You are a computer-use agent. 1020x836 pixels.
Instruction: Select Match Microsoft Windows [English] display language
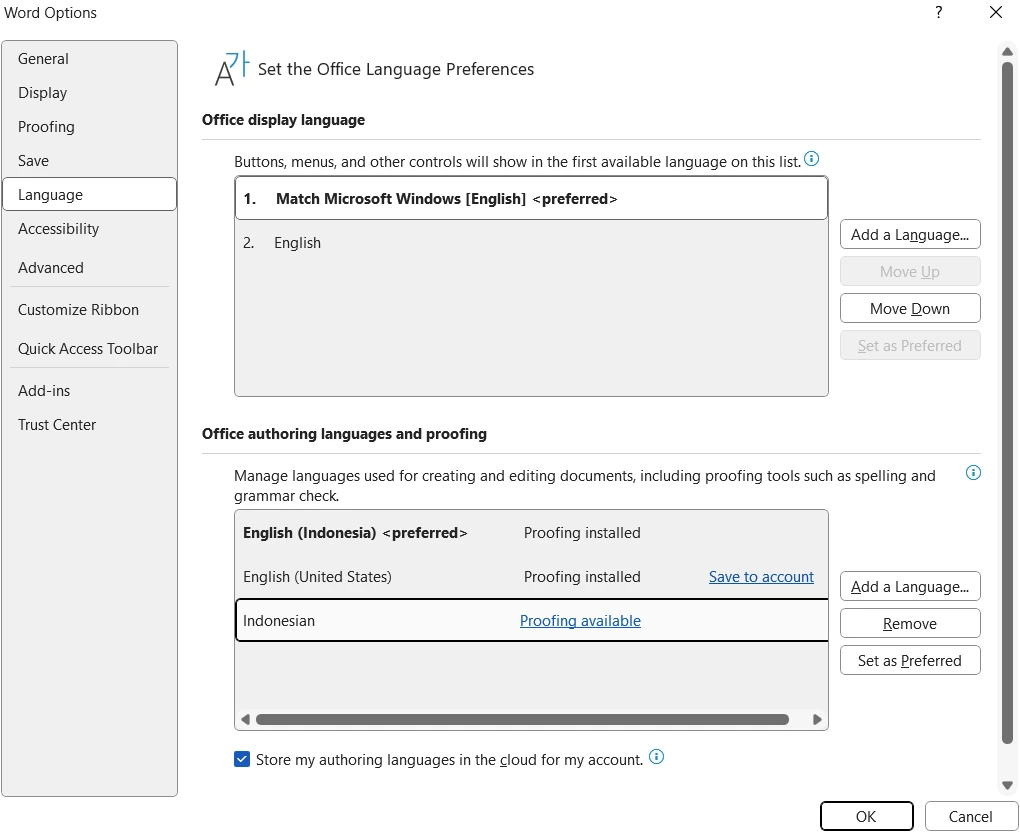(x=531, y=198)
